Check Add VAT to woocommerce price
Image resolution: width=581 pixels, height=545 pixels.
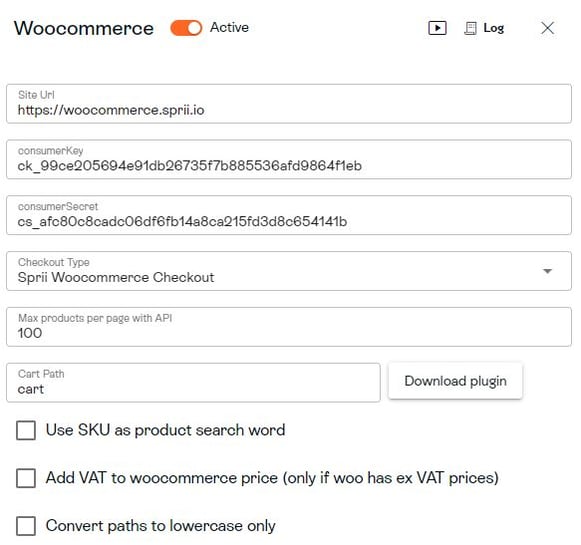coord(26,478)
